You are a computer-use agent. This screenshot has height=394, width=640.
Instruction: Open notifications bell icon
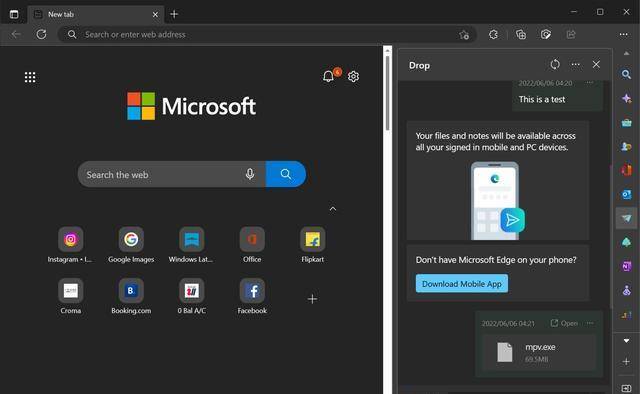tap(328, 76)
